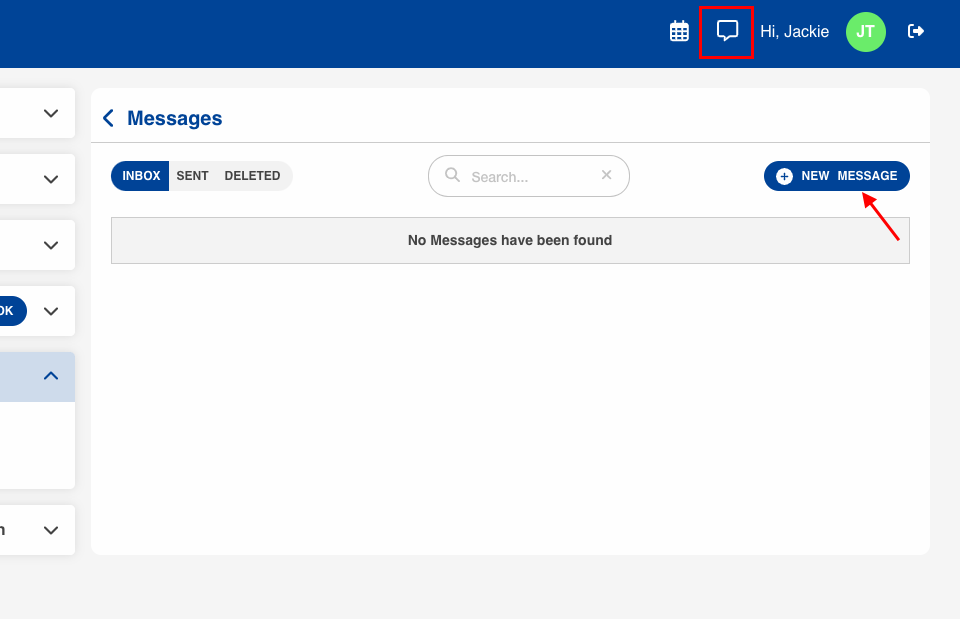Viewport: 960px width, 619px height.
Task: Switch to the INBOX tab
Action: [141, 176]
